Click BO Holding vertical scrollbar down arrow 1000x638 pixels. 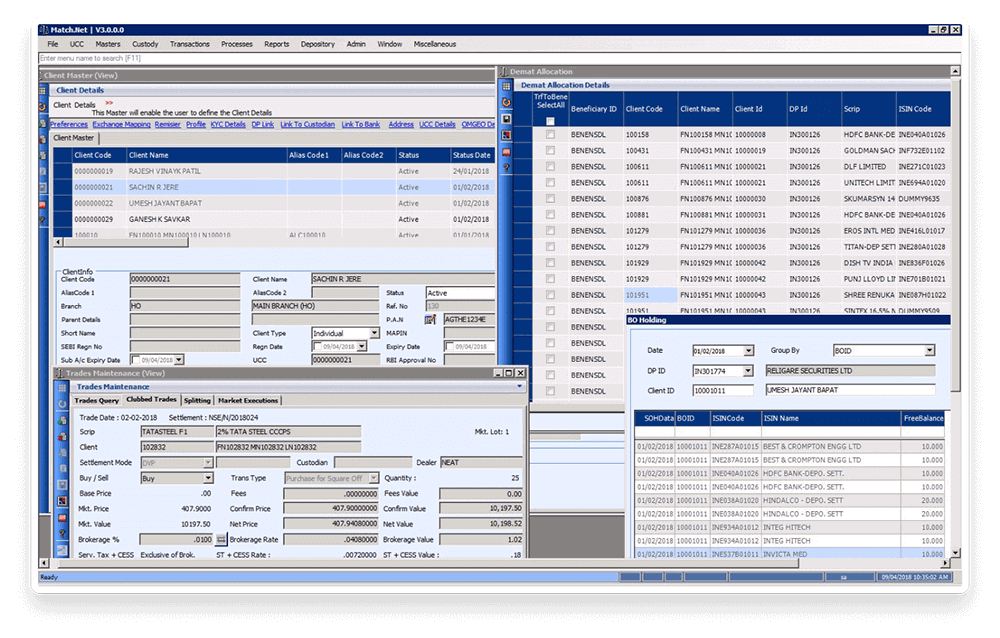[955, 553]
